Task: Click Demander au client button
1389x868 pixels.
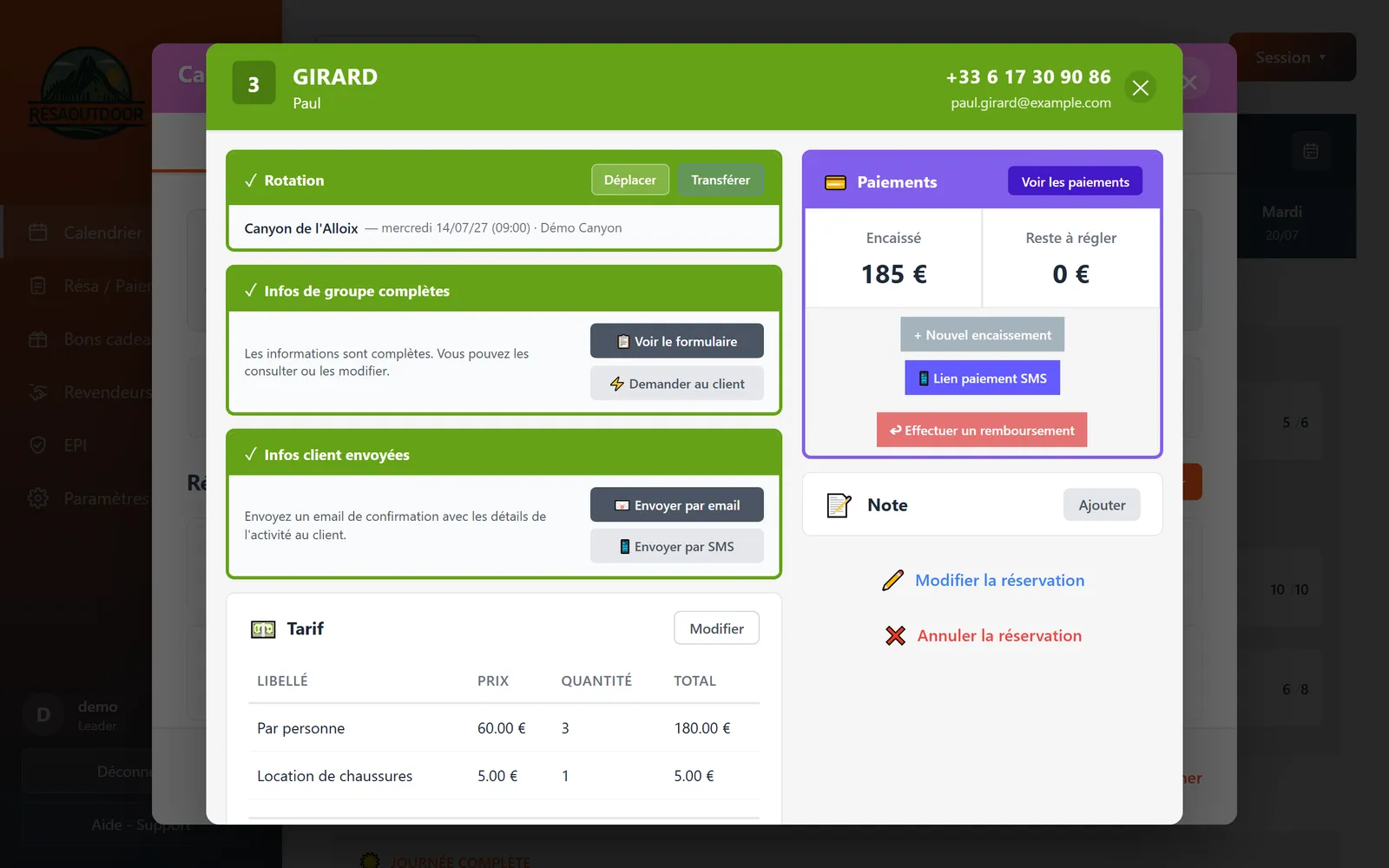Action: [677, 384]
